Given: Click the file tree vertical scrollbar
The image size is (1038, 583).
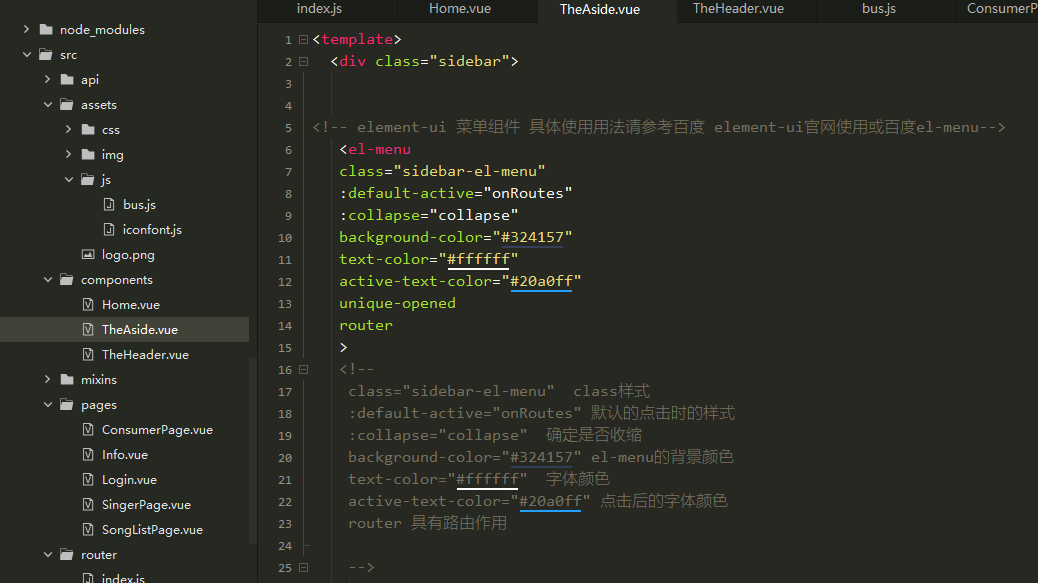Looking at the screenshot, I should (253, 450).
